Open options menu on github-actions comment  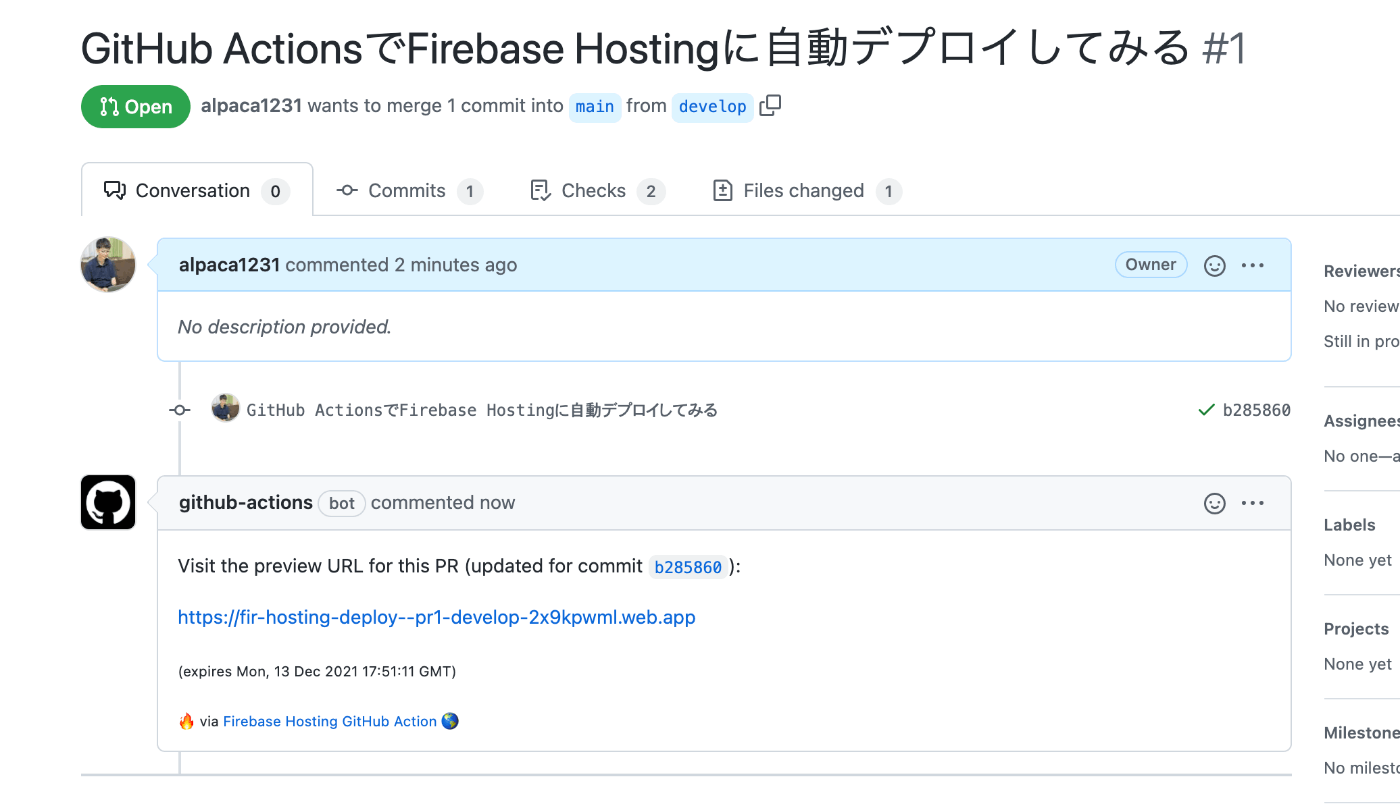pyautogui.click(x=1253, y=503)
